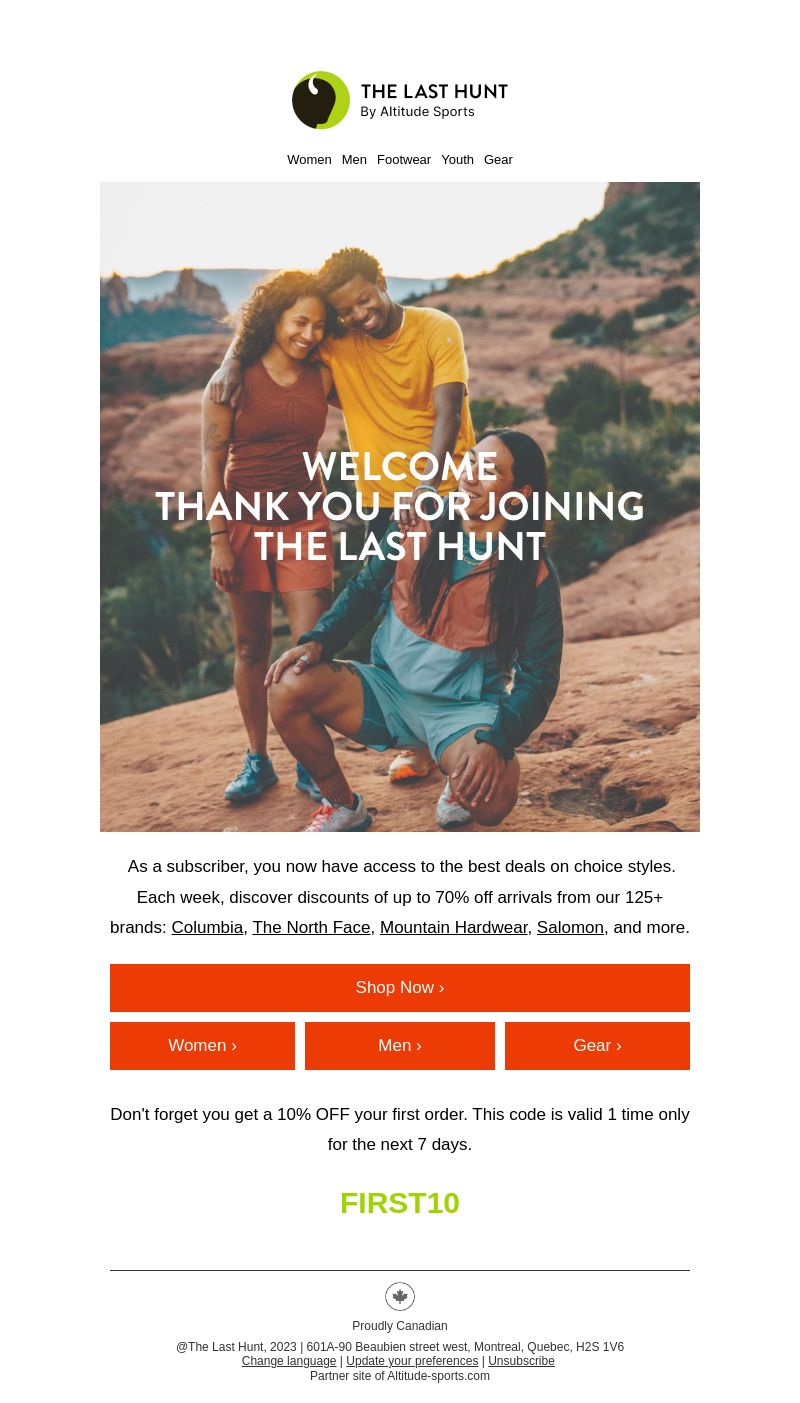Open The North Face brand link
Screen dimensions: 800x1403
(x=311, y=928)
